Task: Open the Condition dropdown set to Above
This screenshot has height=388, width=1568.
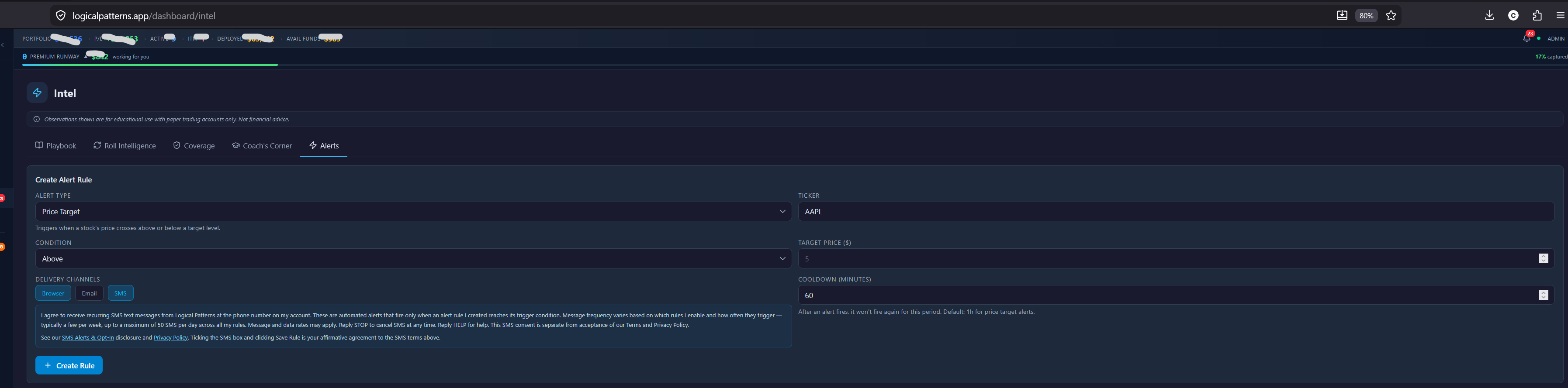Action: (x=413, y=258)
